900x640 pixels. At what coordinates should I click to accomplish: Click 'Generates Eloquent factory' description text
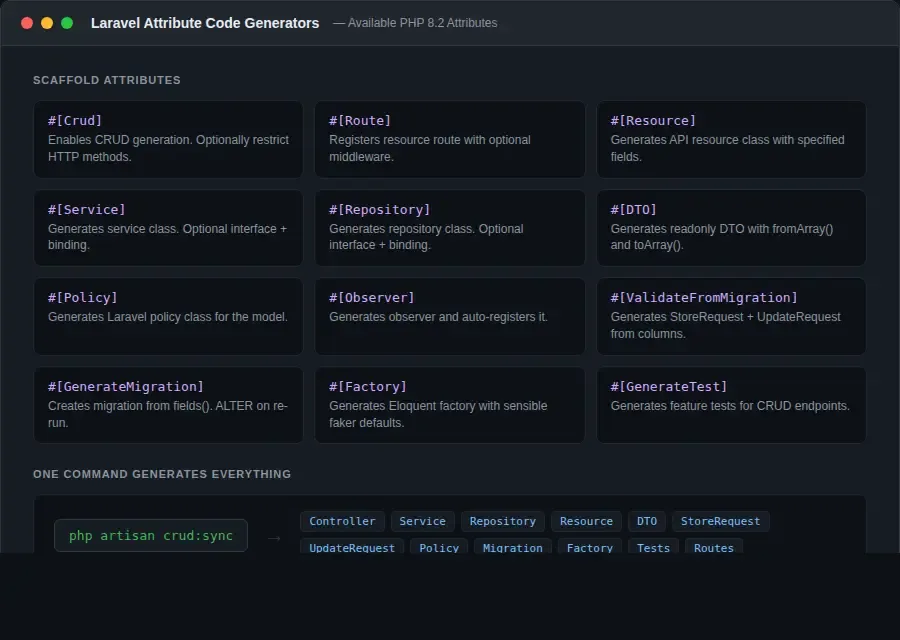(438, 414)
